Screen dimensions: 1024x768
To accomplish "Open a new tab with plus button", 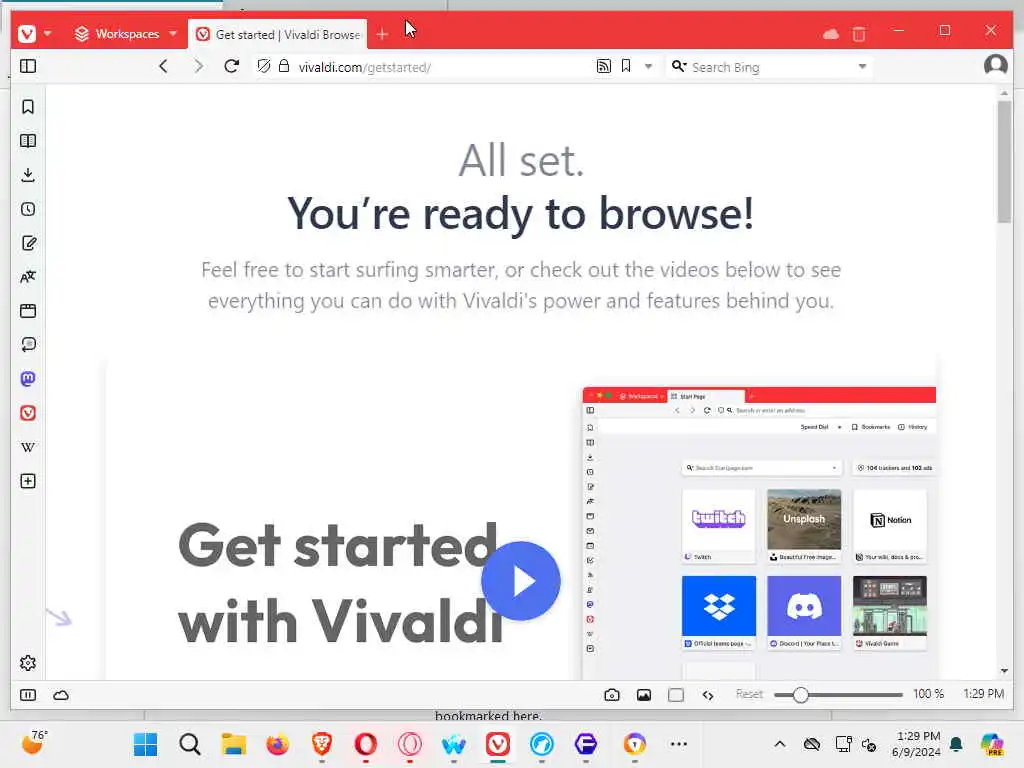I will (x=382, y=34).
